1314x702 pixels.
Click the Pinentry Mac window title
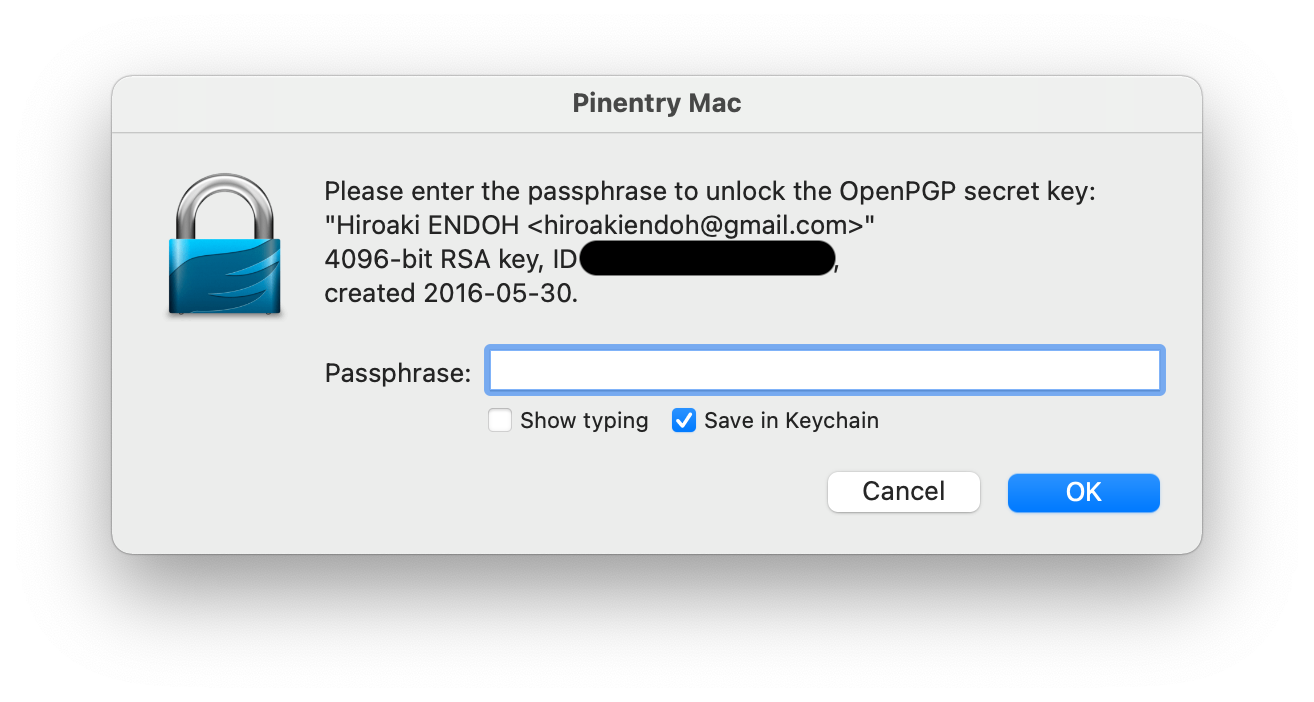click(x=656, y=103)
